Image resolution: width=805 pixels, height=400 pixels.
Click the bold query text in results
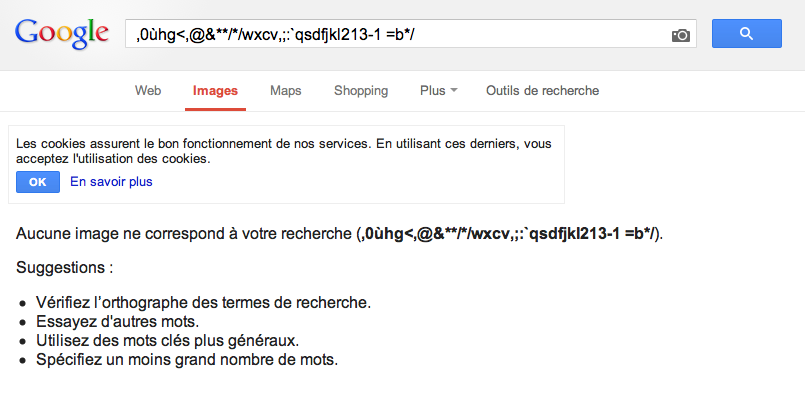pyautogui.click(x=509, y=234)
